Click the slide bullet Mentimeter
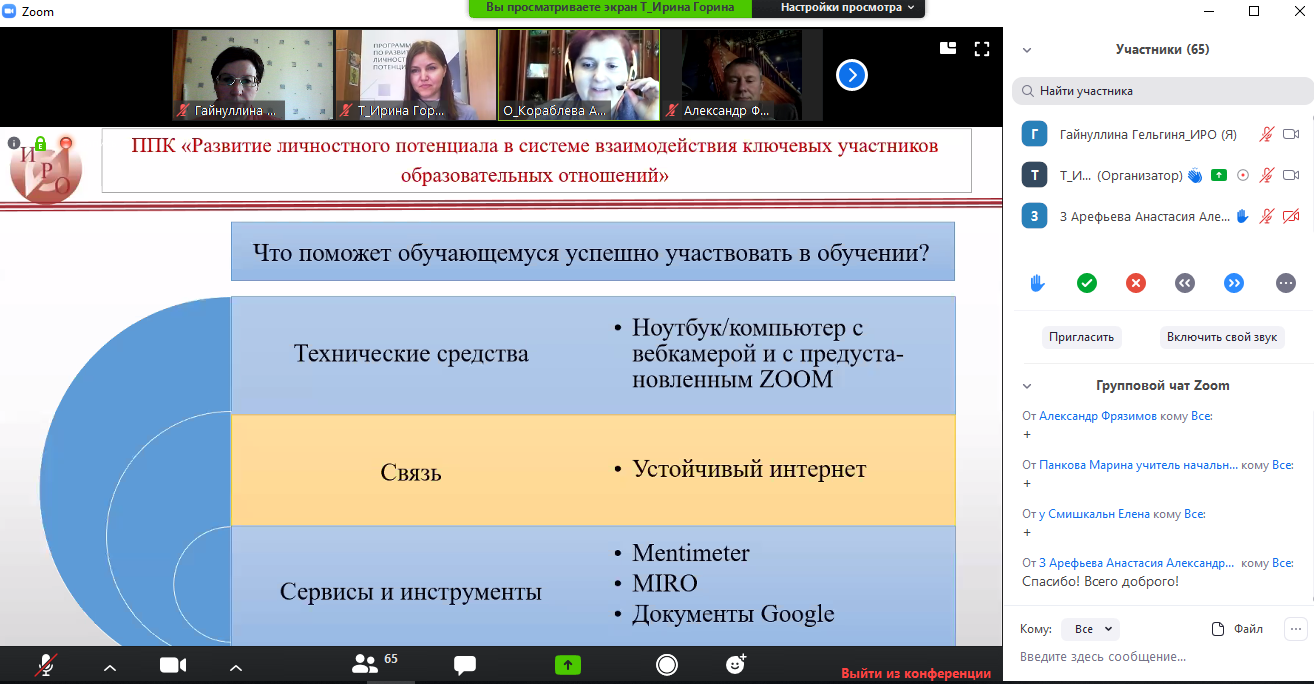1314x684 pixels. coord(691,553)
